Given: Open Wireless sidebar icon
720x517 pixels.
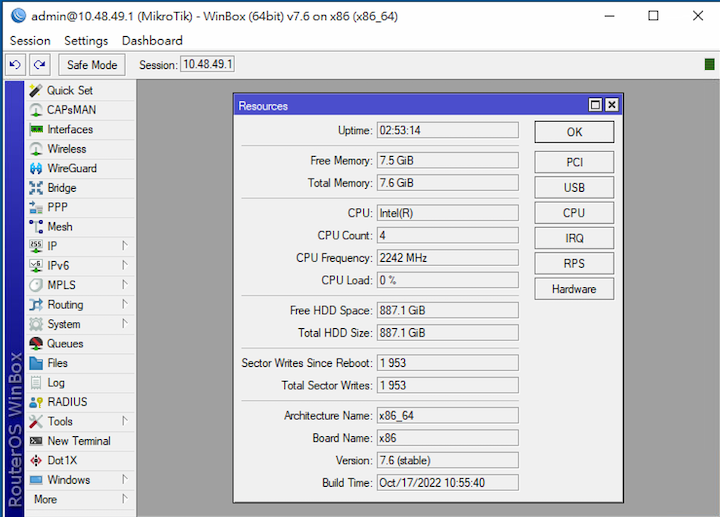Looking at the screenshot, I should 36,149.
